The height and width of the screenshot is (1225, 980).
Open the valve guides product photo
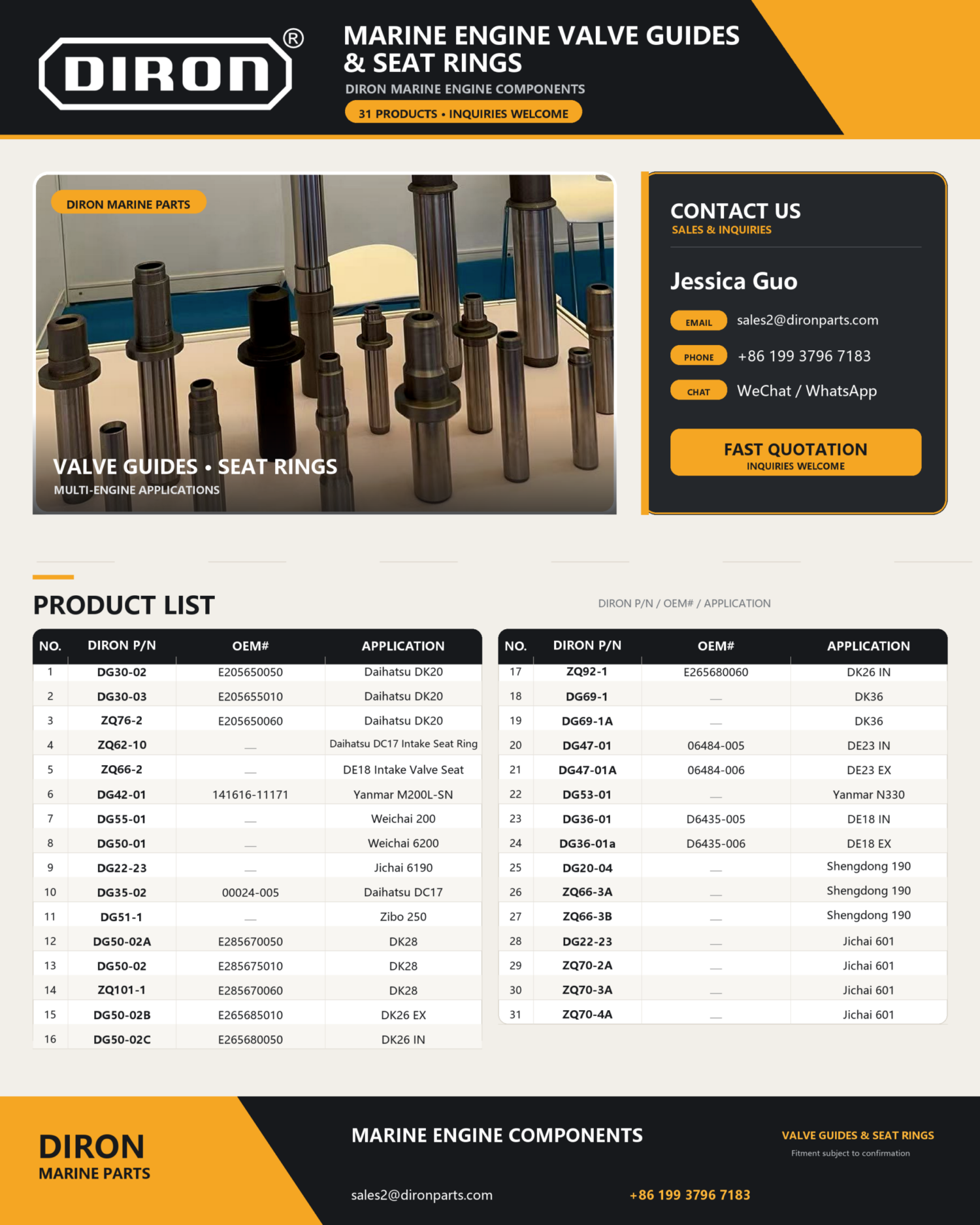[x=325, y=343]
